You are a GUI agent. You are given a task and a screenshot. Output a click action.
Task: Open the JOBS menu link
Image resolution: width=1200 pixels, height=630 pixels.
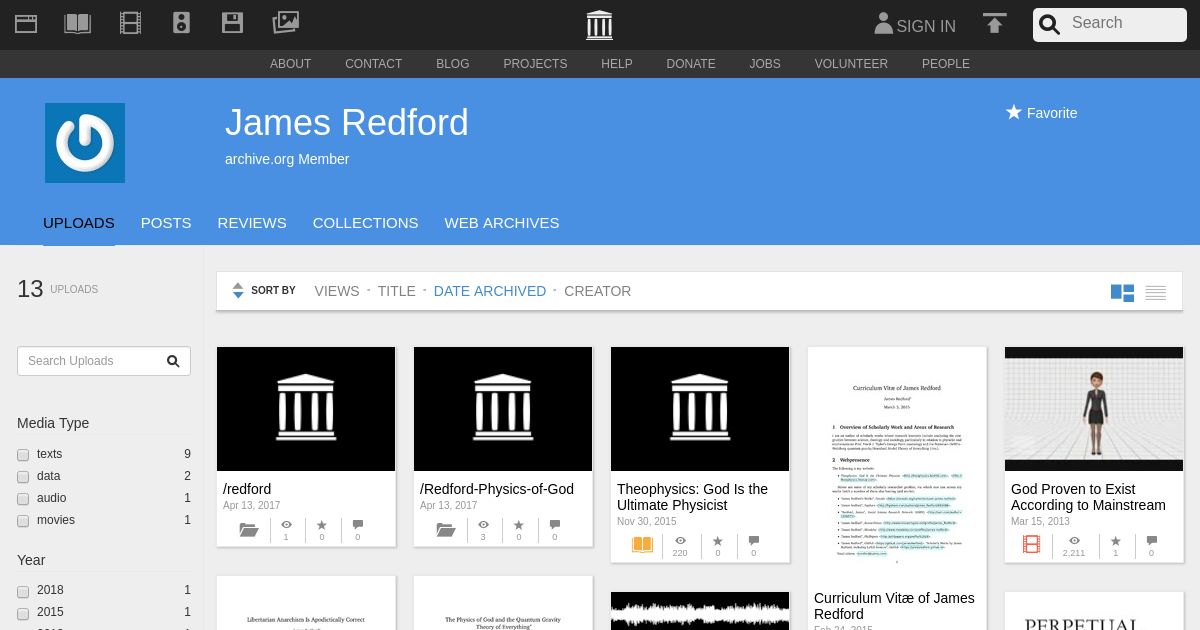[765, 64]
